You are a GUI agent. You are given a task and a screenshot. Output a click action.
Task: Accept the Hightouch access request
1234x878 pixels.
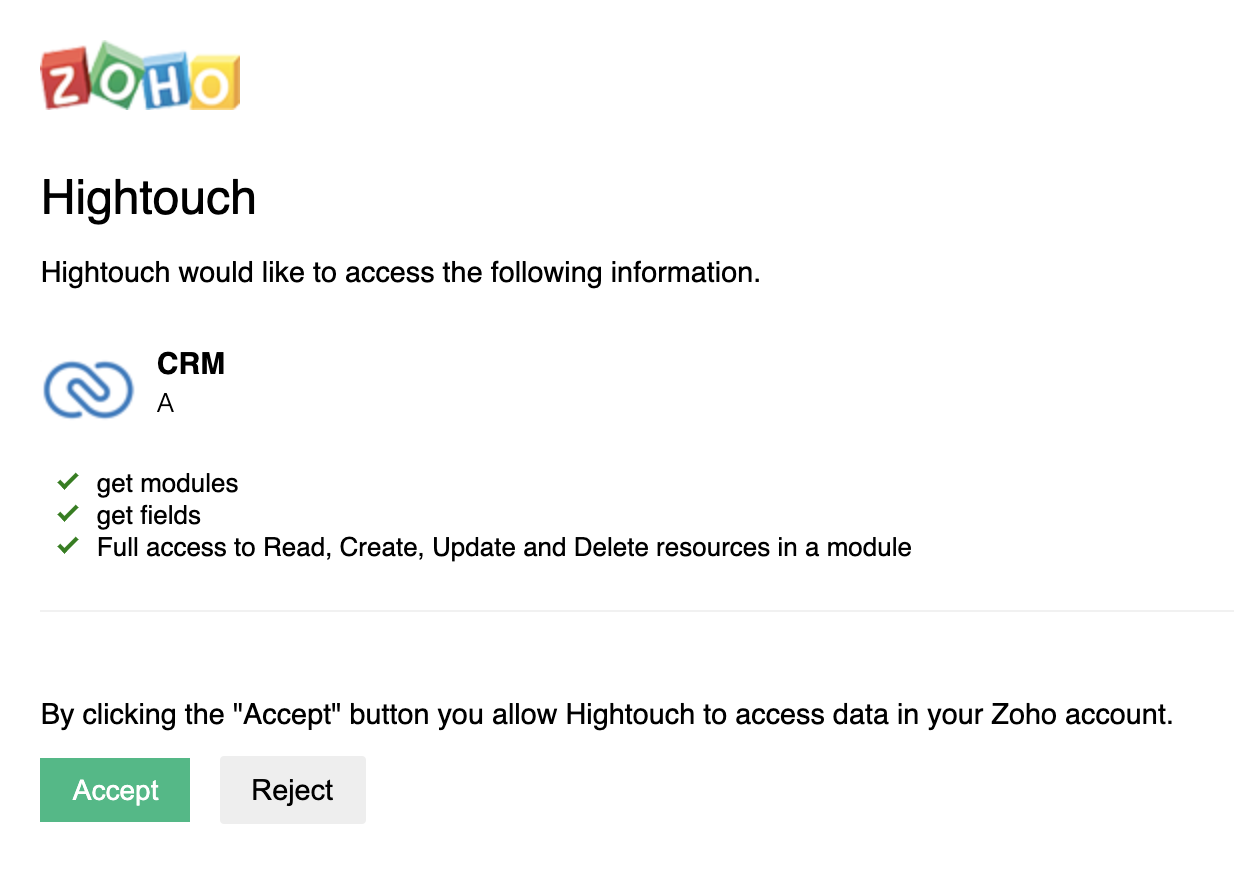coord(115,790)
